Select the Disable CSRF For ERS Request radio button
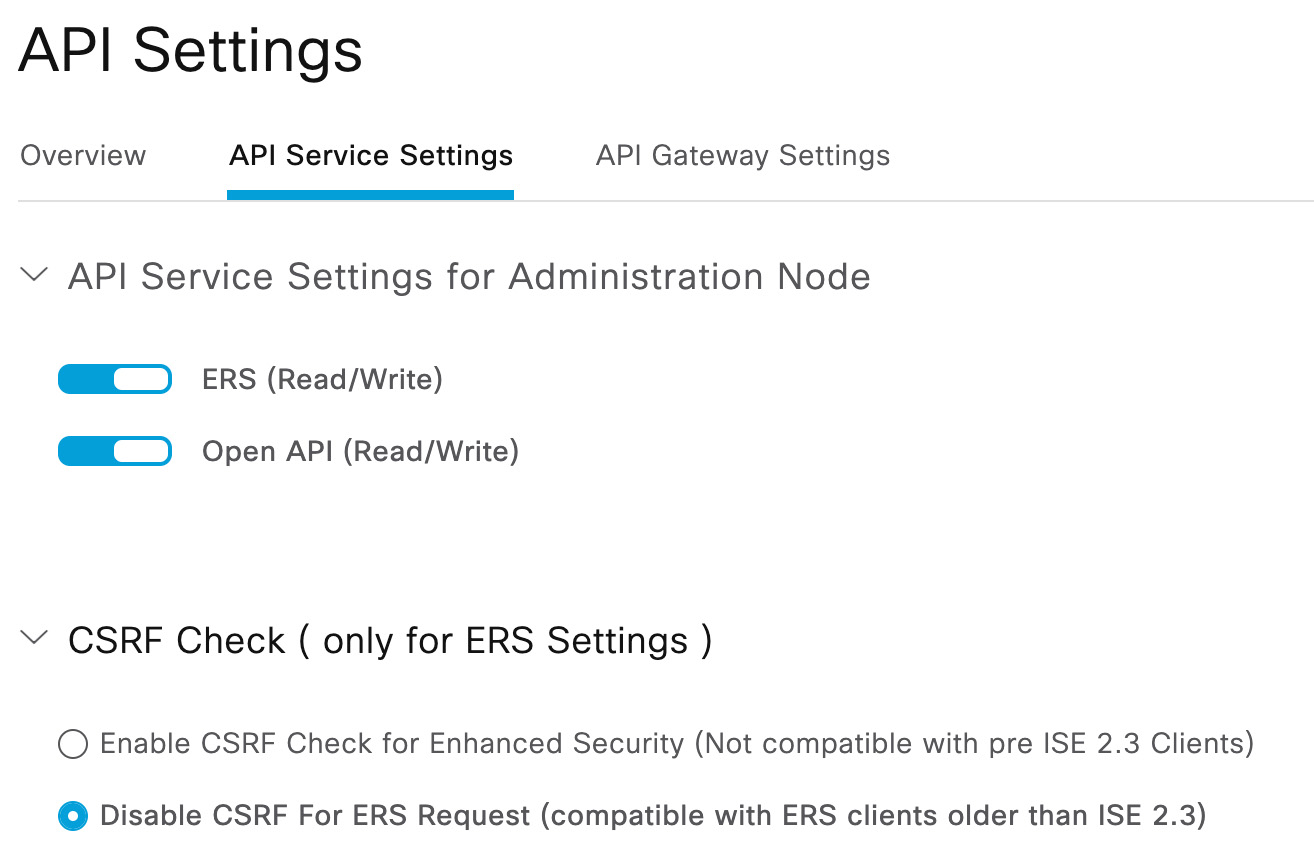Viewport: 1314px width, 862px height. (x=73, y=816)
